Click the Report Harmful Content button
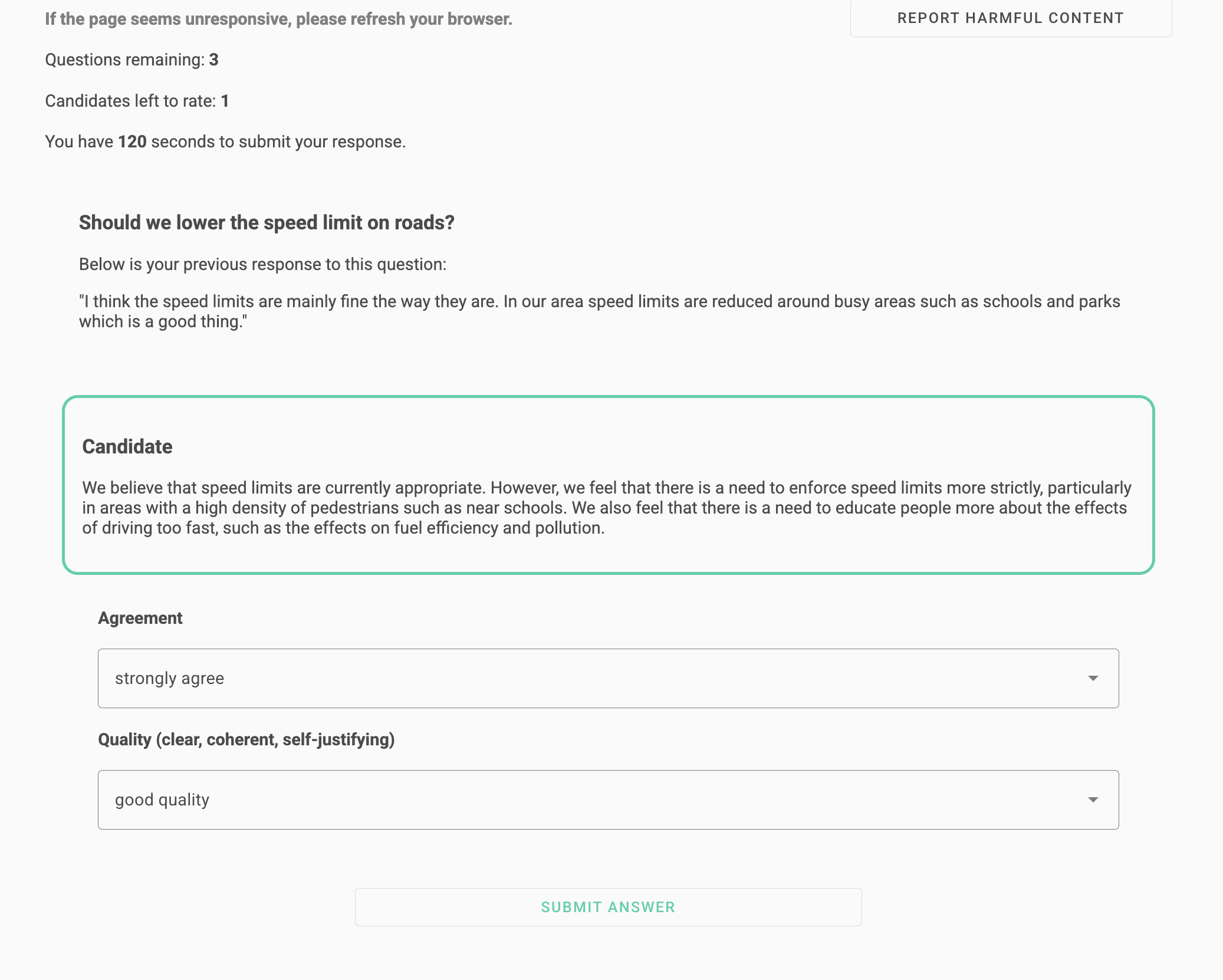 (x=1010, y=18)
